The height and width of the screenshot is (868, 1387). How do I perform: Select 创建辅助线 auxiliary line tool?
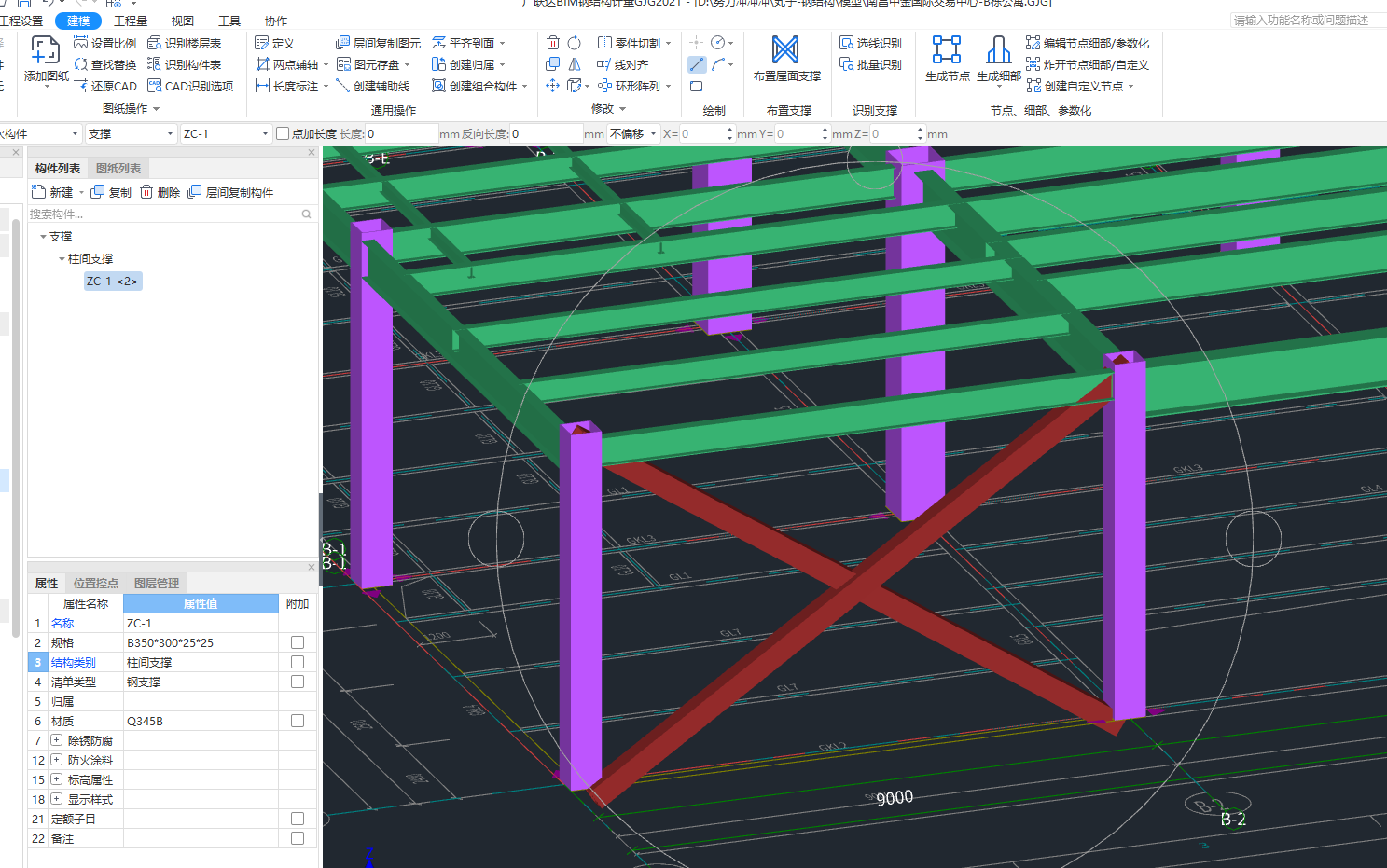(x=372, y=86)
